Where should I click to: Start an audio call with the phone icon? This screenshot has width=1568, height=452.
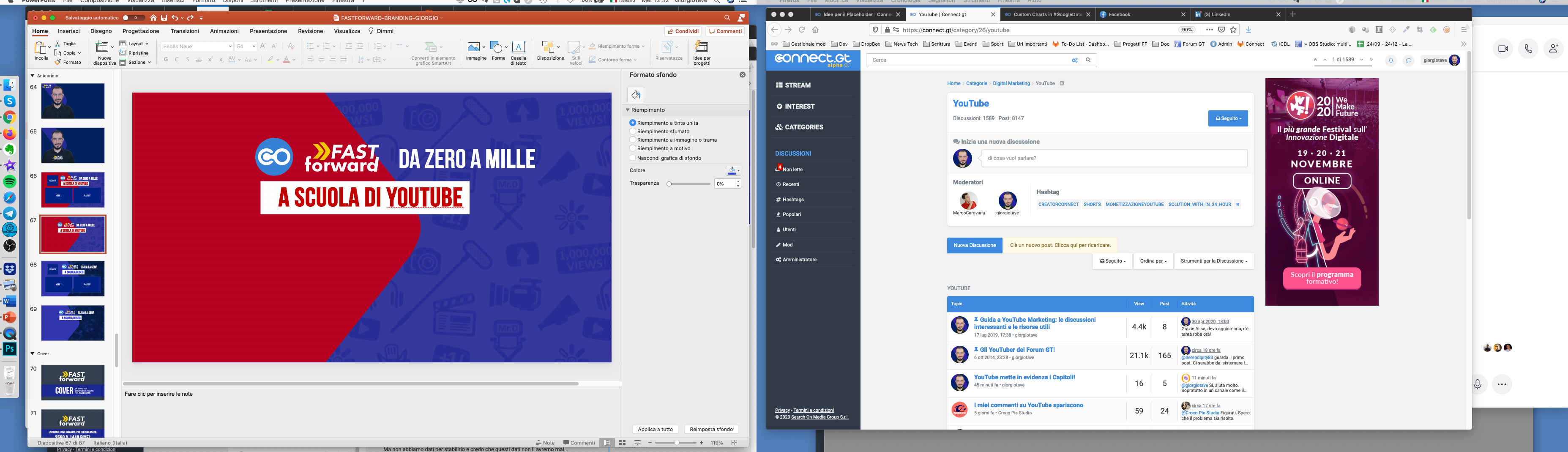point(1528,49)
